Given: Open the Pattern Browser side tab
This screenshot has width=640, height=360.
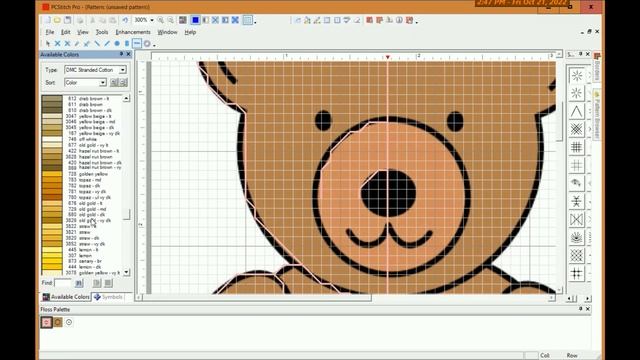Looking at the screenshot, I should coord(596,114).
